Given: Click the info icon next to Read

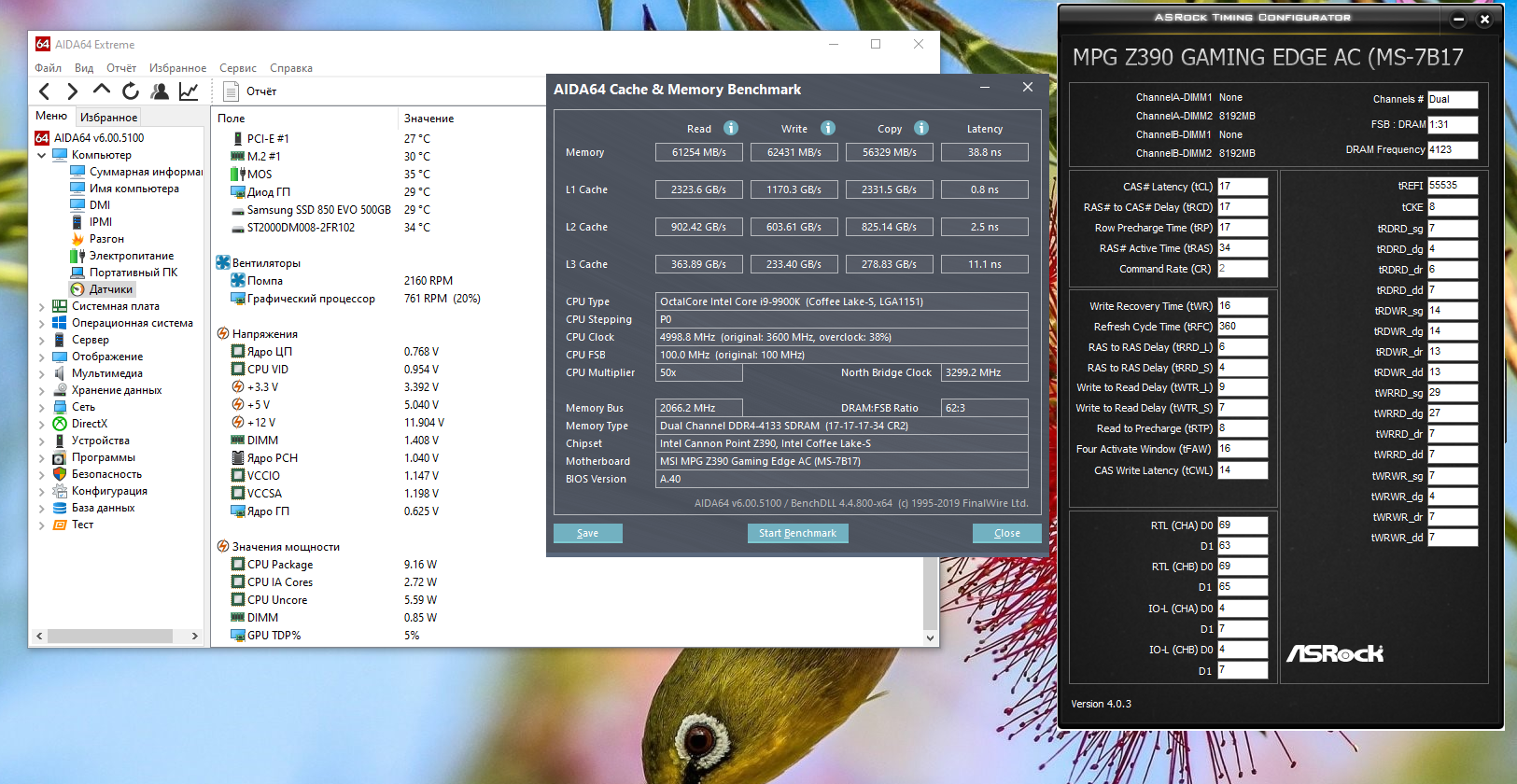Looking at the screenshot, I should click(x=731, y=128).
